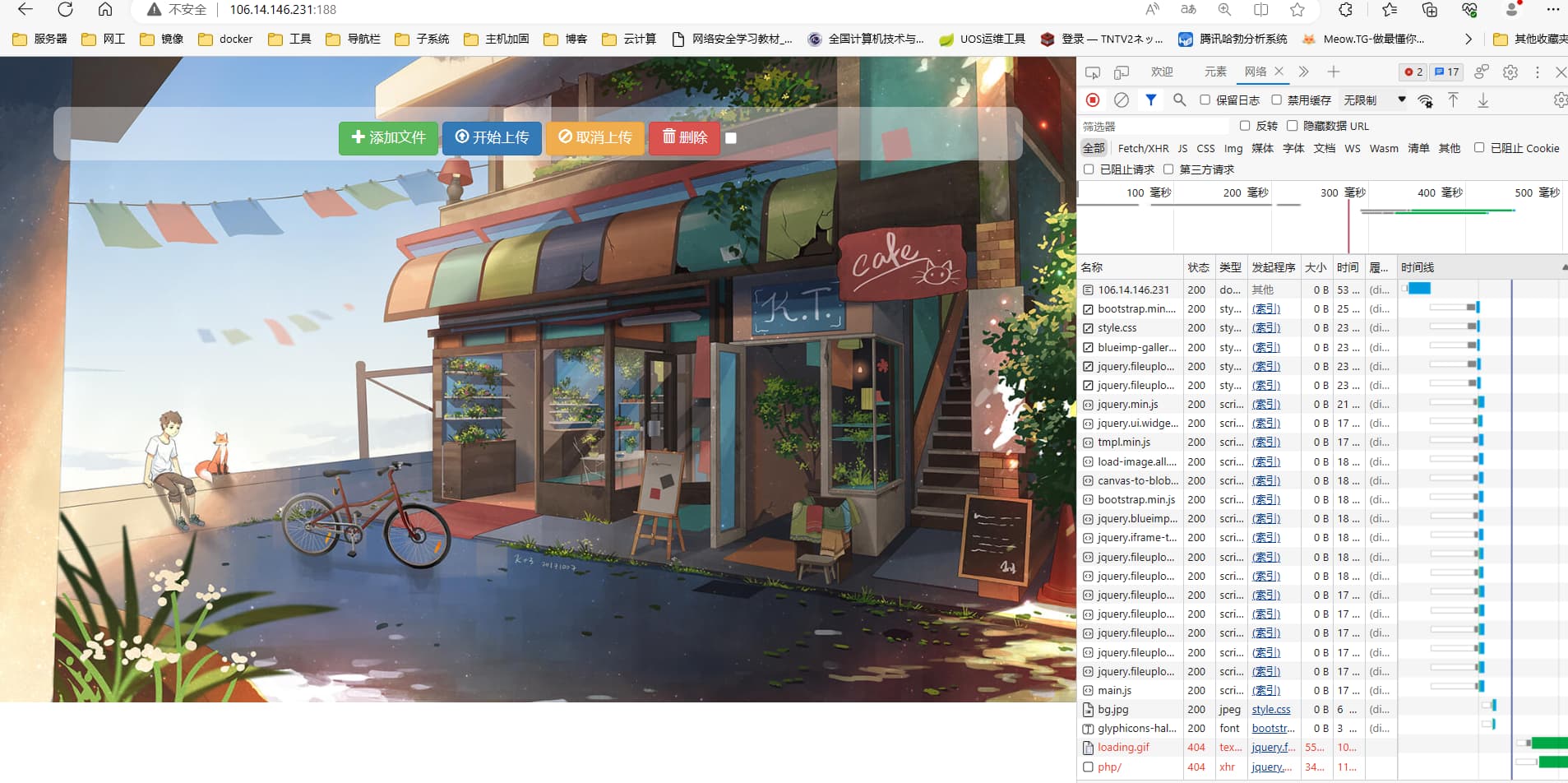Filter requests by 字体 type
This screenshot has height=783, width=1568.
[x=1293, y=148]
